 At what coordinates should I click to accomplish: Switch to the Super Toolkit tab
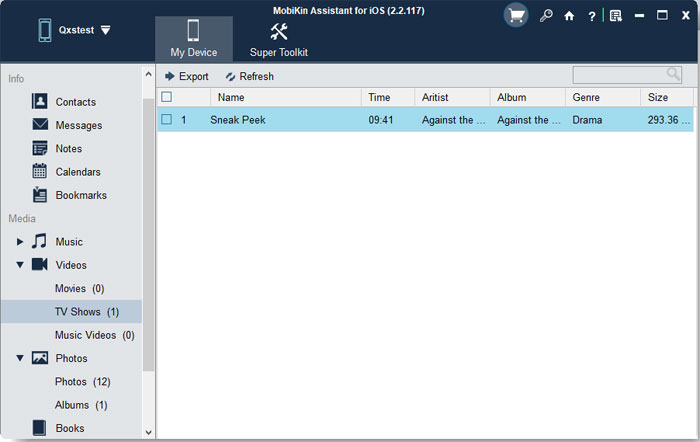click(279, 38)
